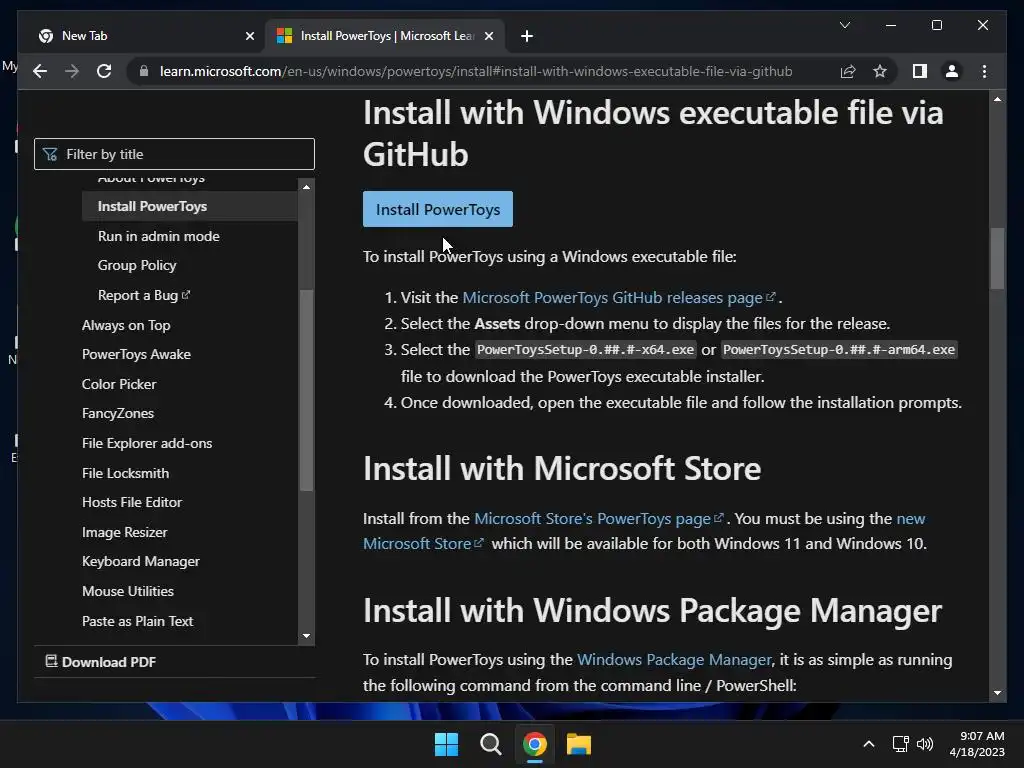Click Install with Windows Package Manager heading

coord(652,611)
